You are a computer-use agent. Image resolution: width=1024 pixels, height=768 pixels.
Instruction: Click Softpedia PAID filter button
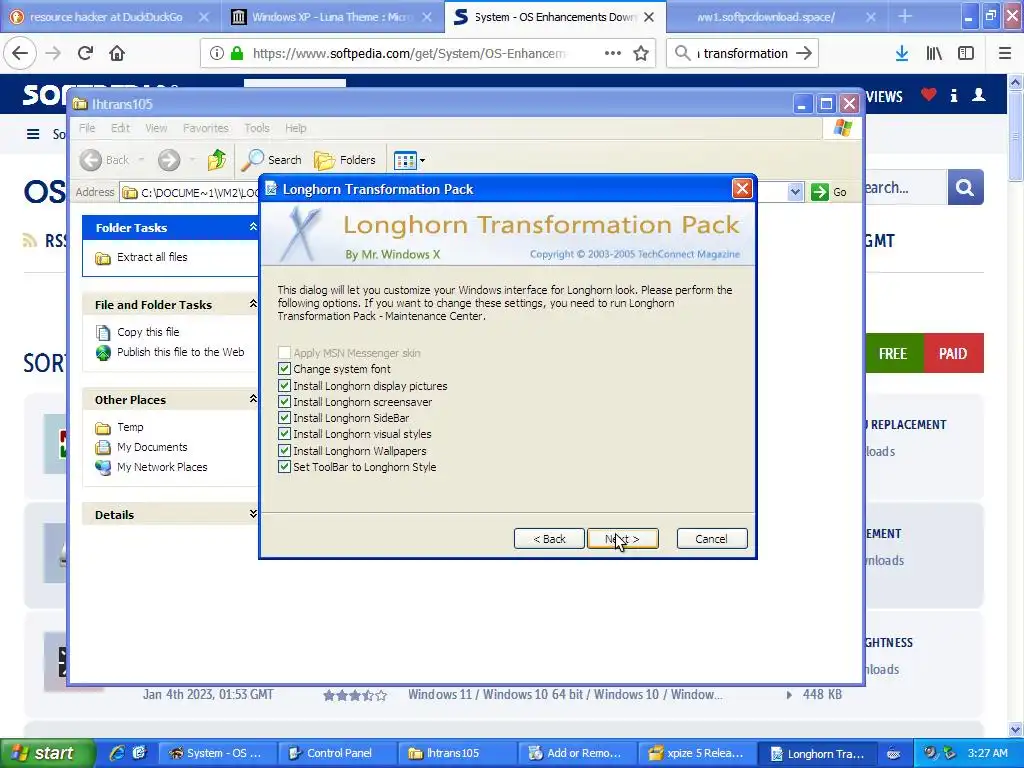[953, 353]
